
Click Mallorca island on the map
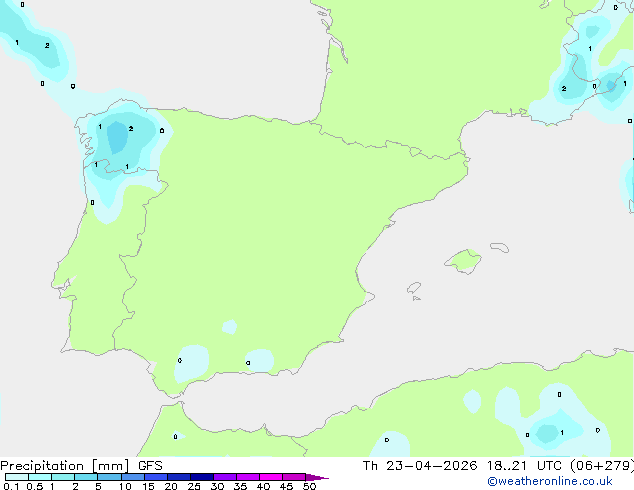[464, 261]
